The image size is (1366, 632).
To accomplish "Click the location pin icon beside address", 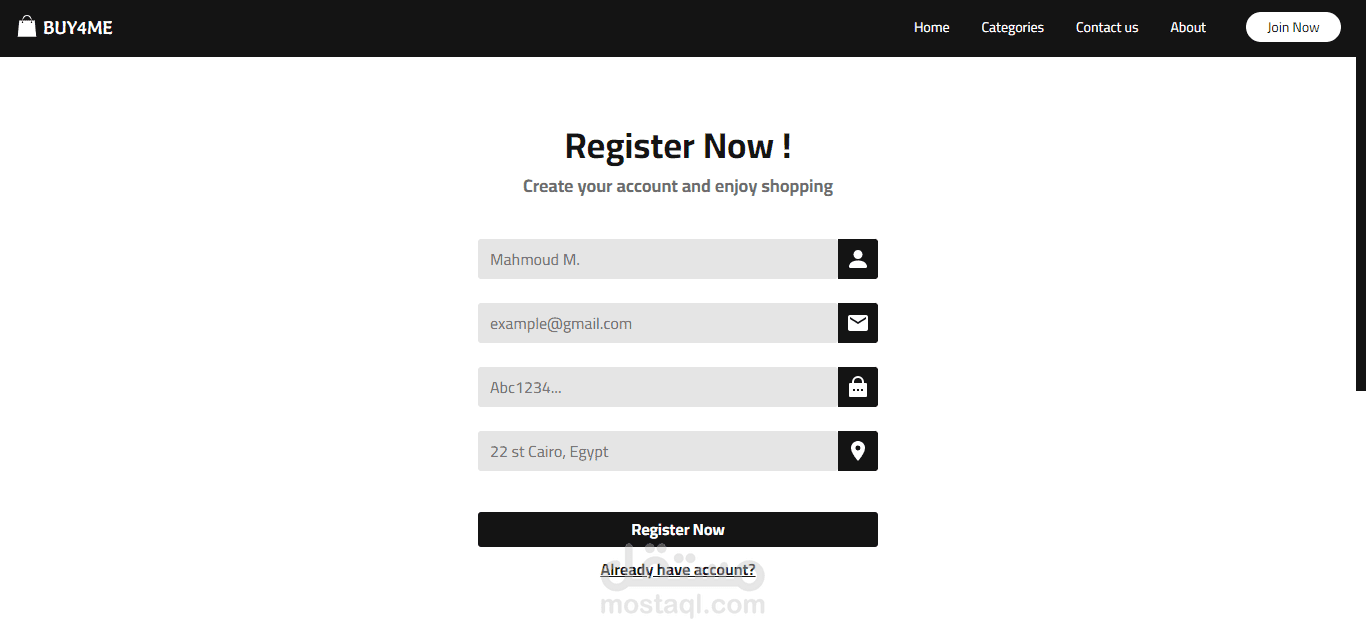I will click(857, 451).
